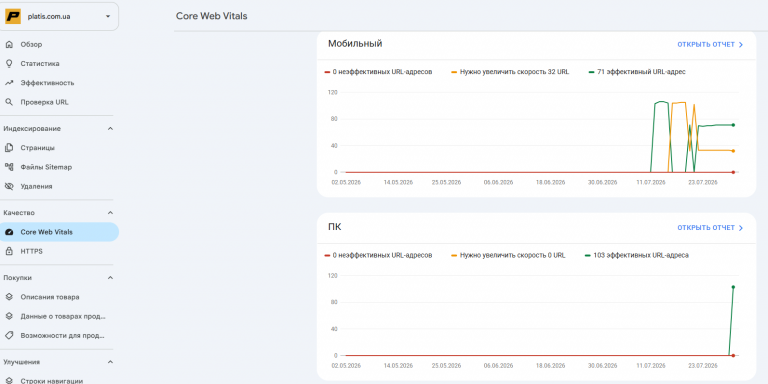Click the green endpoint on ПК chart

(x=733, y=287)
